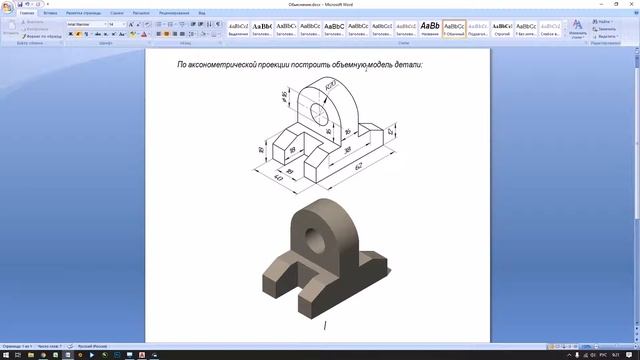Show paragraph marks with pilcrow icon
Viewport: 640px width, 360px height.
click(218, 24)
